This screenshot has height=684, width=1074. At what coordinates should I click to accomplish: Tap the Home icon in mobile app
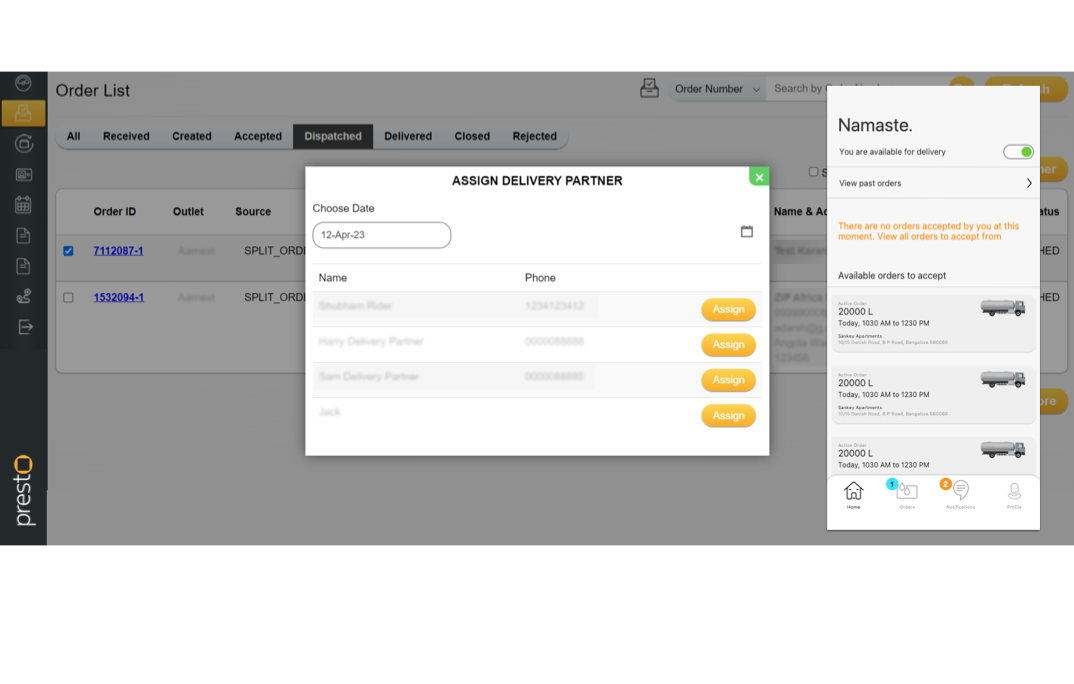853,492
